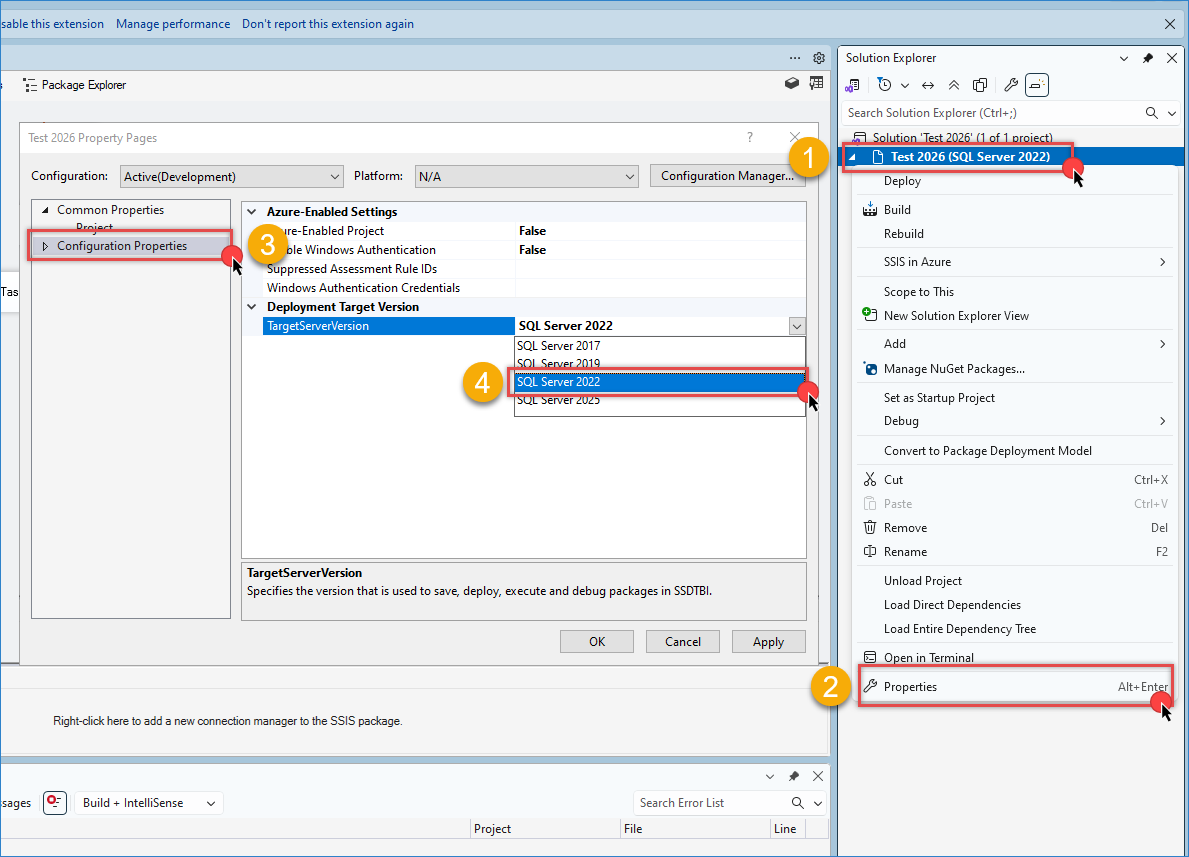Pin the Error List panel
This screenshot has height=857, width=1189.
793,776
